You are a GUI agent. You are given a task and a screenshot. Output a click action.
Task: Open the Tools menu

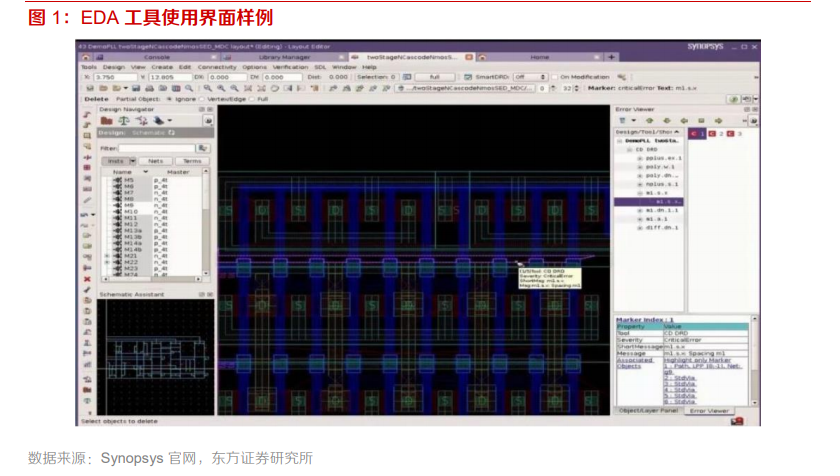[x=89, y=67]
